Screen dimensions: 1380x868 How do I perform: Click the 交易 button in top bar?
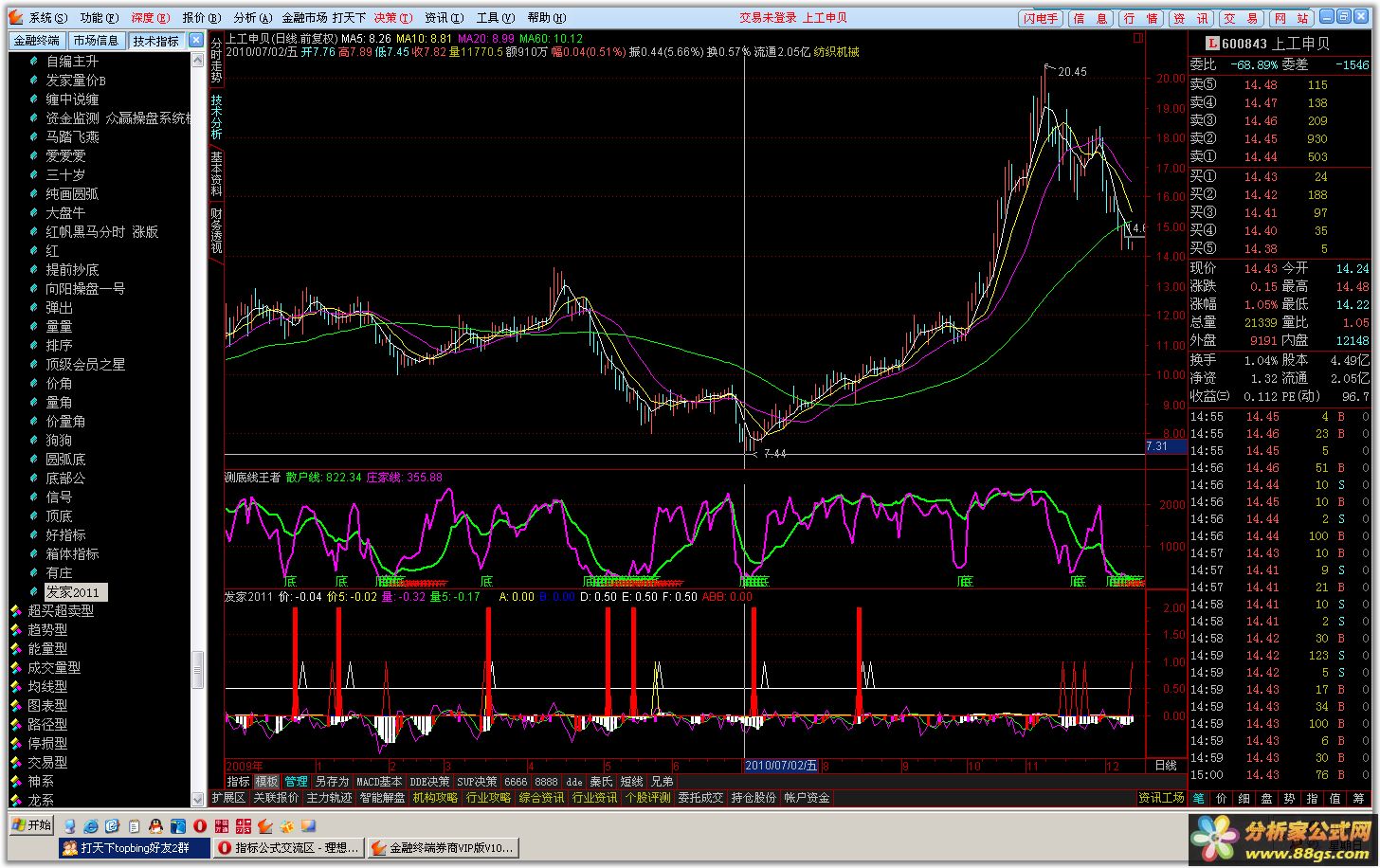[x=1240, y=18]
